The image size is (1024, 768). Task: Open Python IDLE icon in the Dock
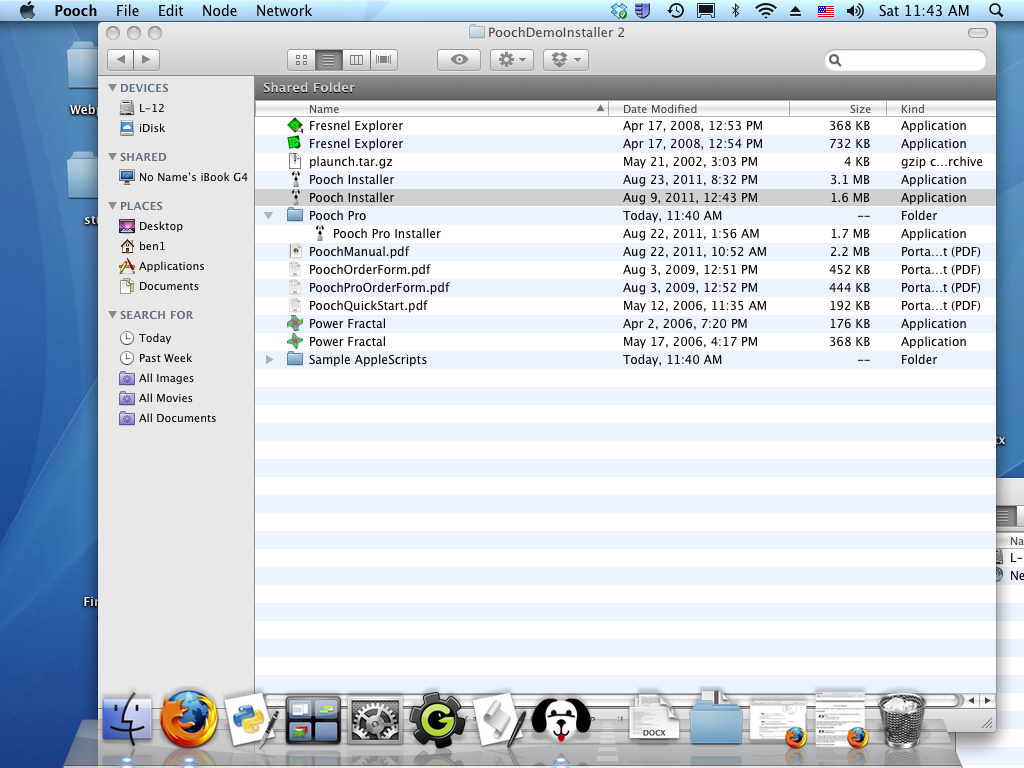click(x=252, y=720)
